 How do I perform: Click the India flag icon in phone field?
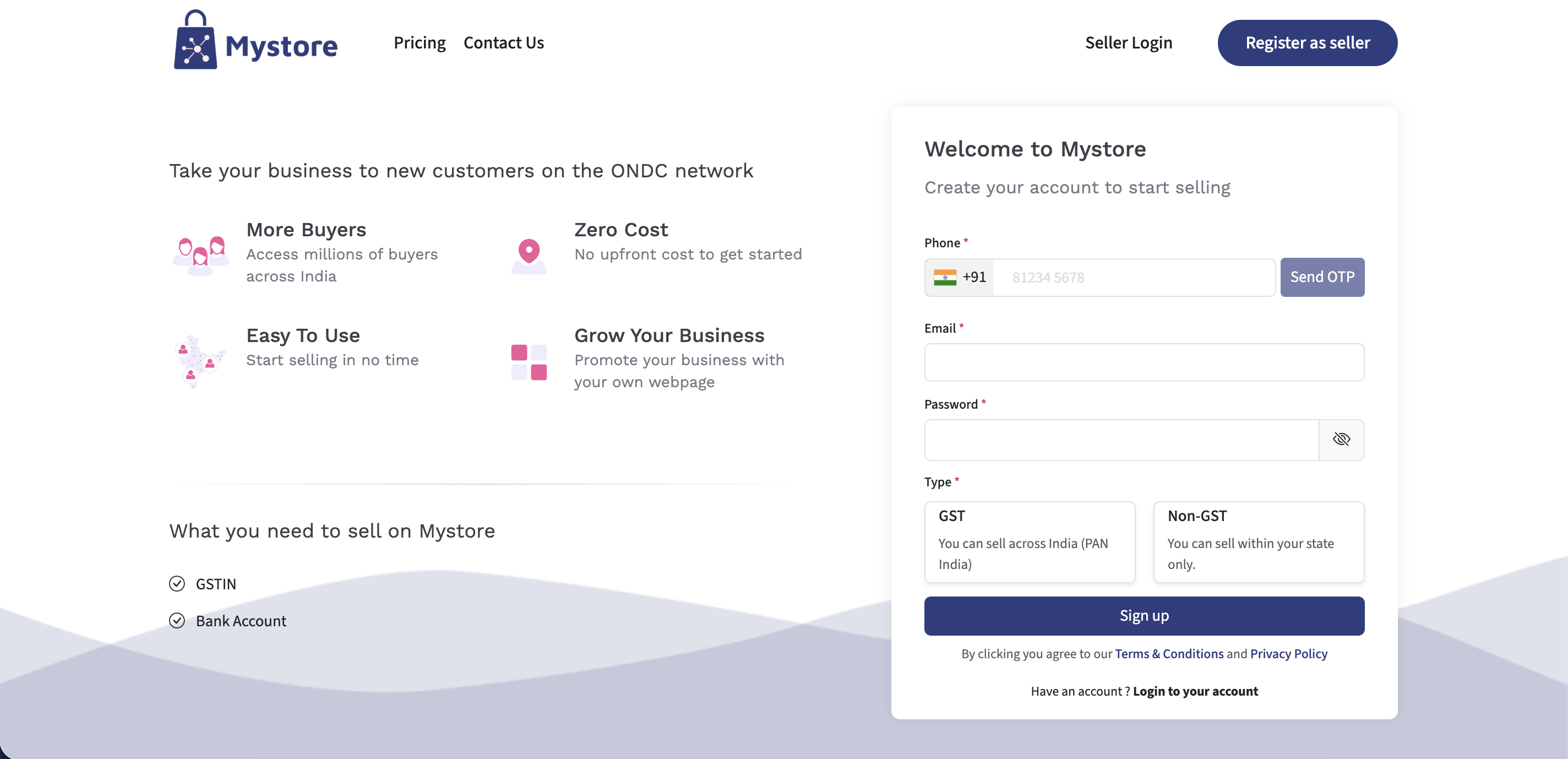(945, 277)
